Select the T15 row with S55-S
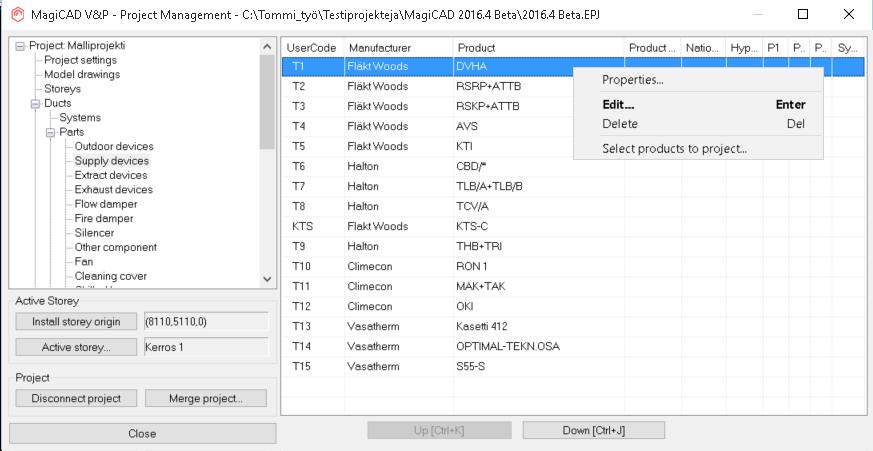Screen dimensions: 873x451 tap(574, 367)
